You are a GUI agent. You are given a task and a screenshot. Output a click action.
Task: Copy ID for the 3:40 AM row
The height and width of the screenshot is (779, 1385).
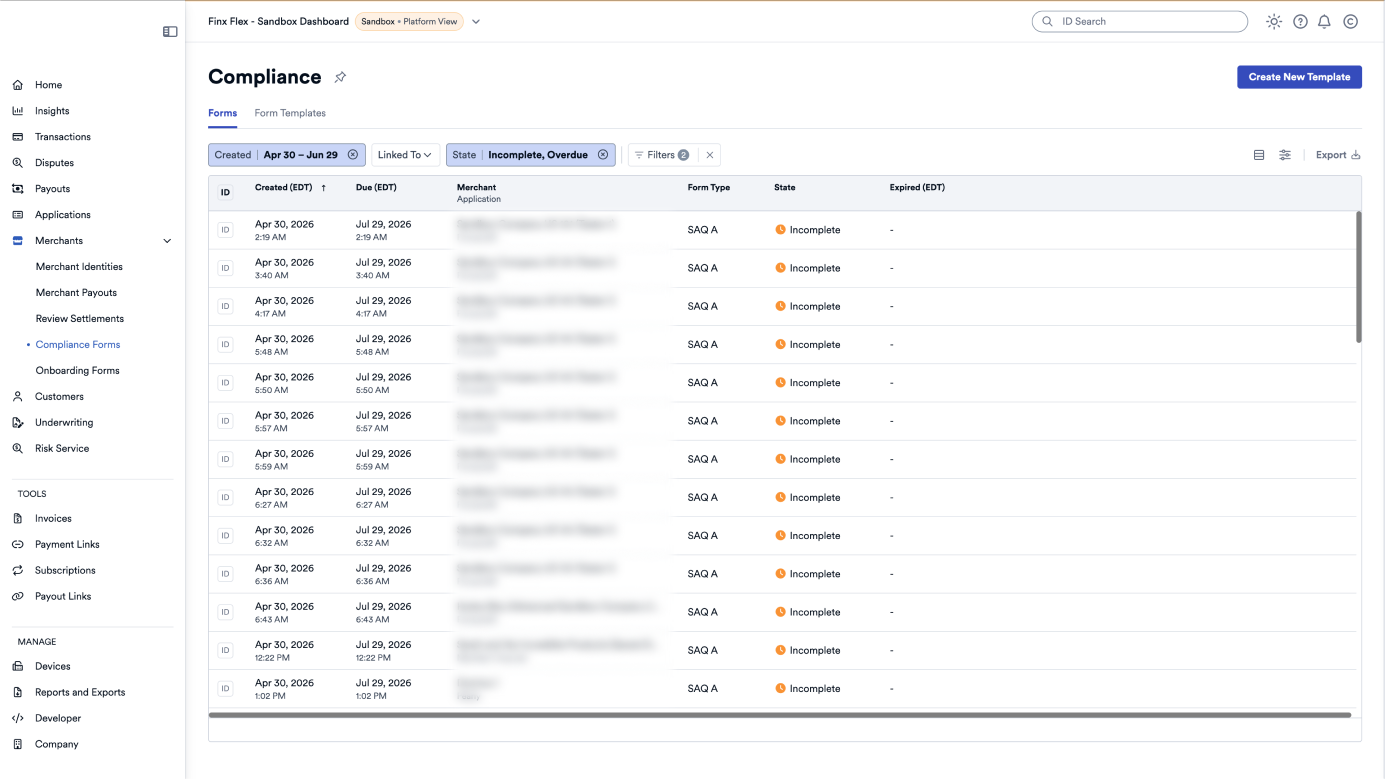coord(225,268)
